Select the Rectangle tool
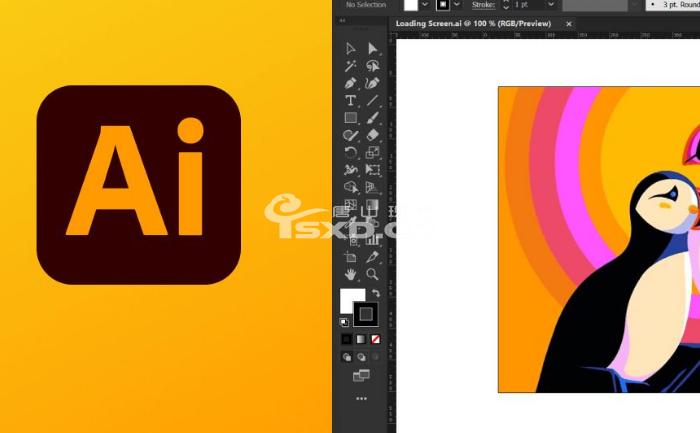 point(350,118)
